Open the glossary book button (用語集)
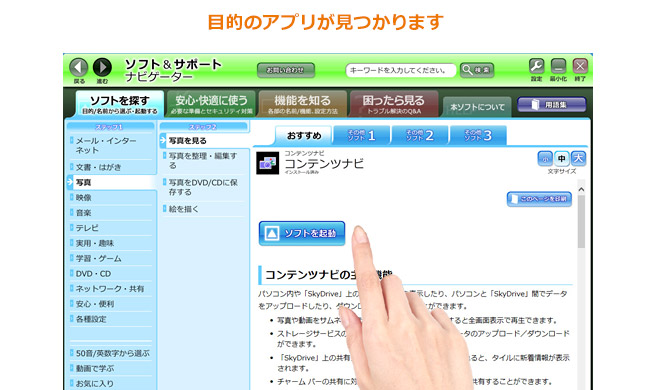 point(551,104)
